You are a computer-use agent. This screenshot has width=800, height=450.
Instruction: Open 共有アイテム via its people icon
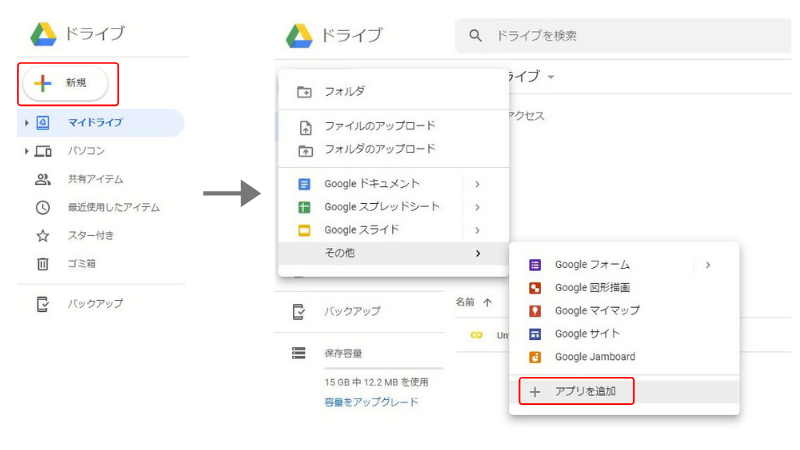43,179
